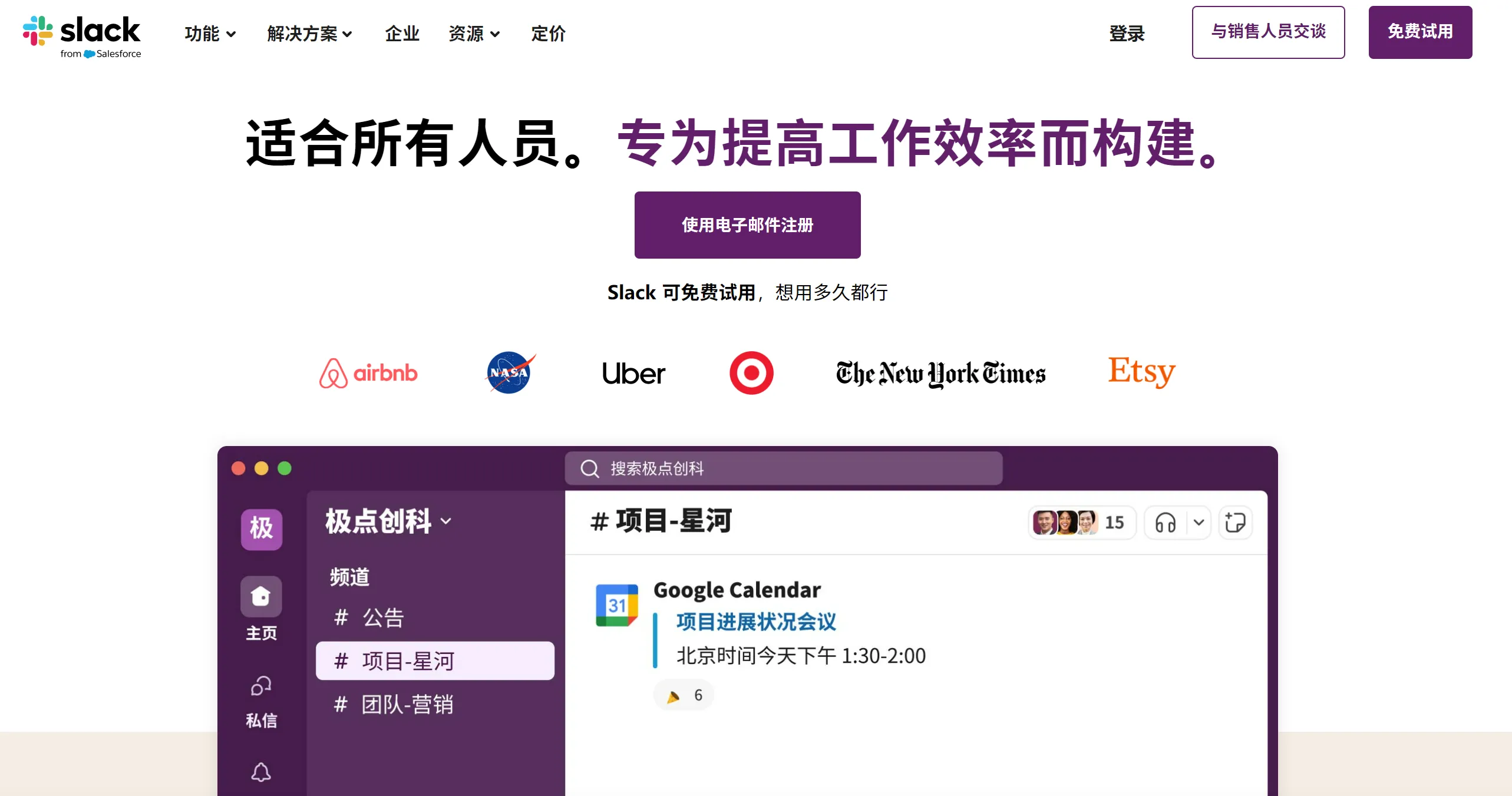
Task: Expand the 极点创科 workspace menu
Action: (388, 521)
